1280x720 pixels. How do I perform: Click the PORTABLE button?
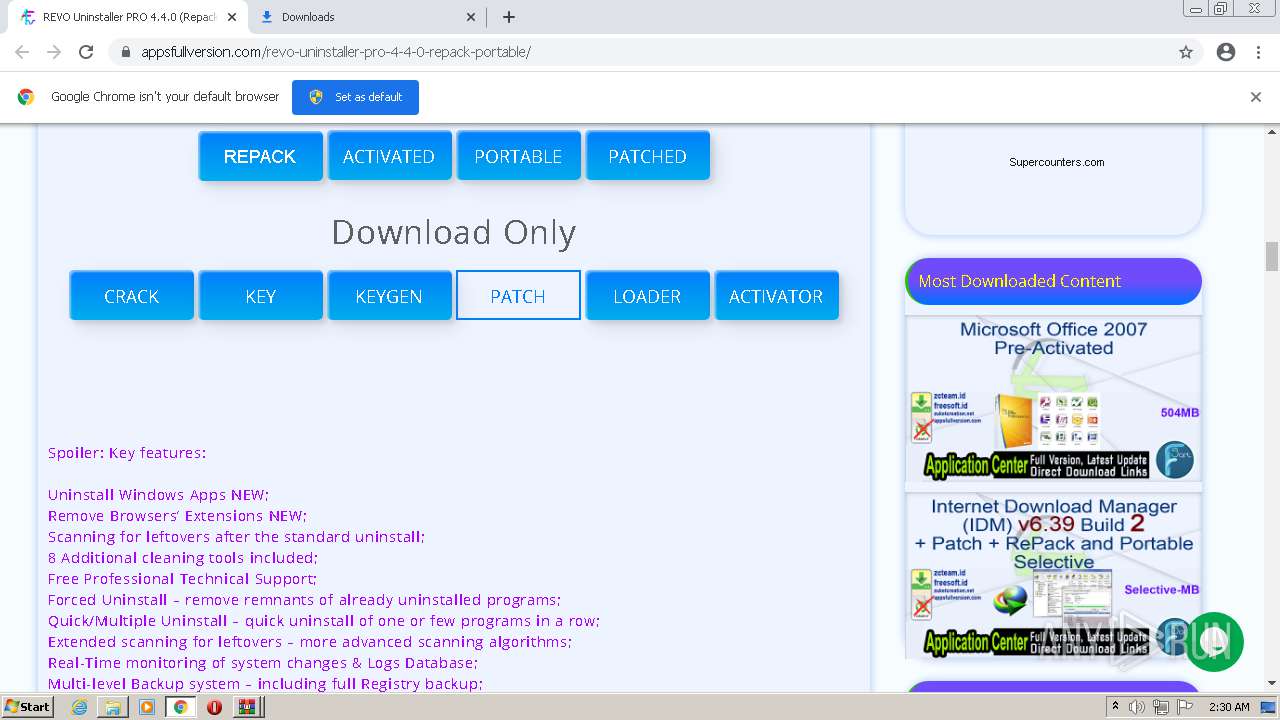tap(518, 156)
